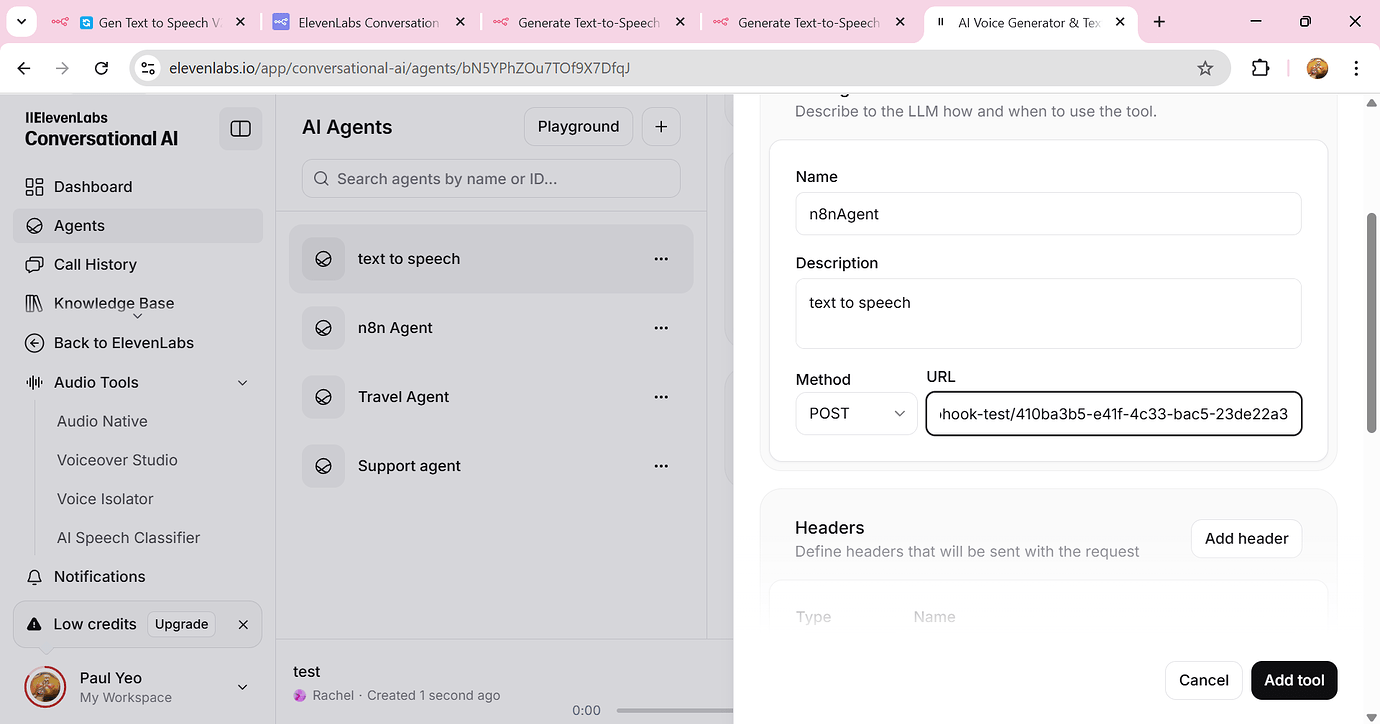Open the Knowledge Base section

click(x=114, y=303)
